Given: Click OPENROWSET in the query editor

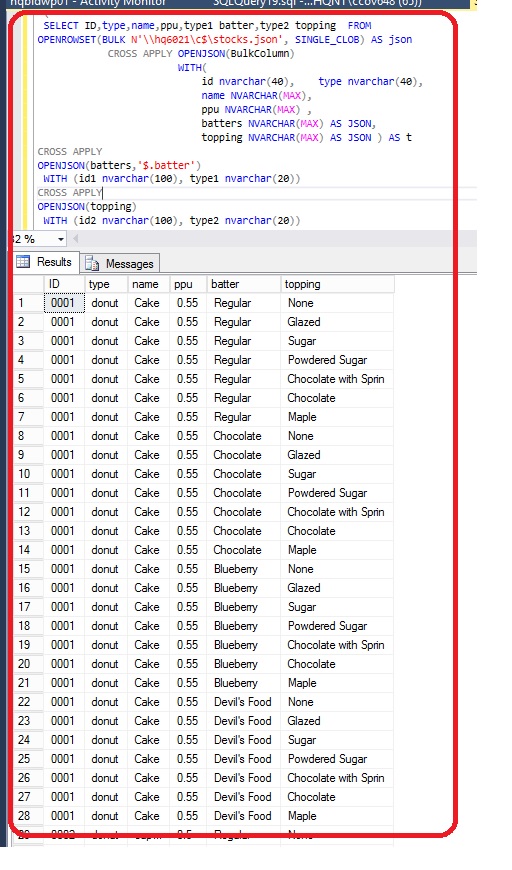Looking at the screenshot, I should coord(67,39).
